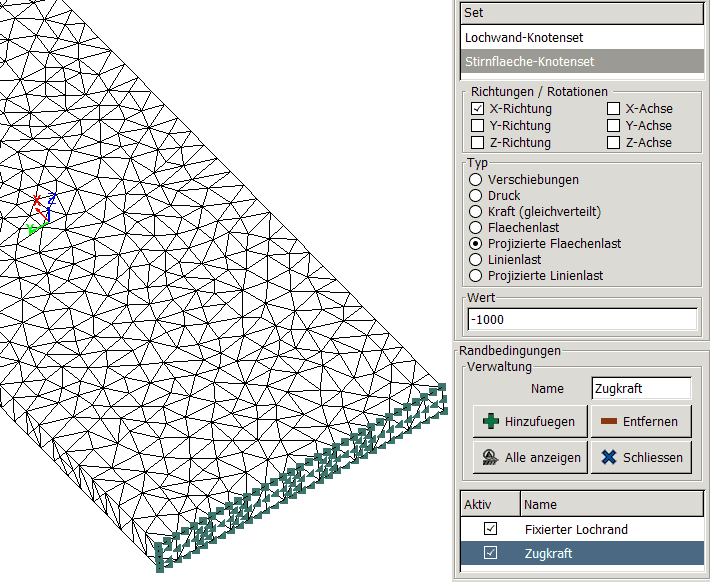This screenshot has height=582, width=710.
Task: Choose the Druck load type
Action: point(476,196)
